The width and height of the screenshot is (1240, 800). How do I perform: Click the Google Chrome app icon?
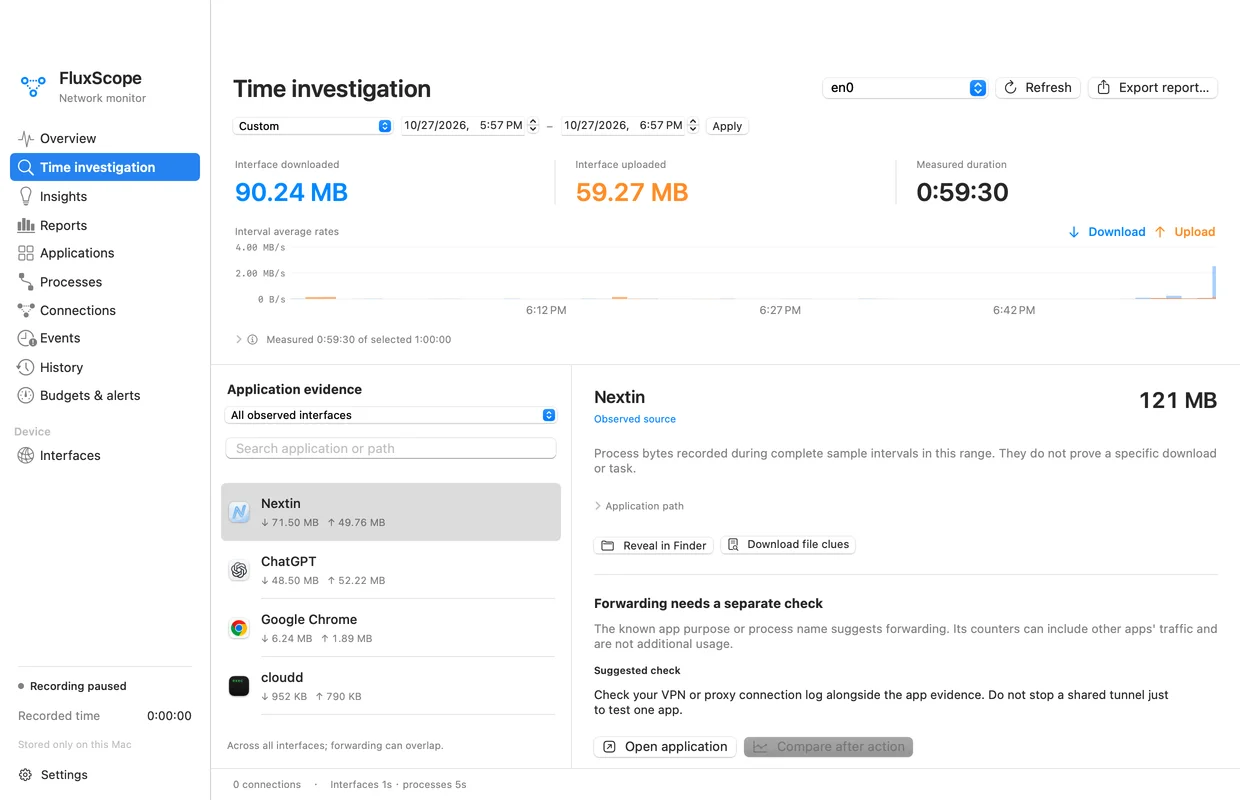[239, 628]
